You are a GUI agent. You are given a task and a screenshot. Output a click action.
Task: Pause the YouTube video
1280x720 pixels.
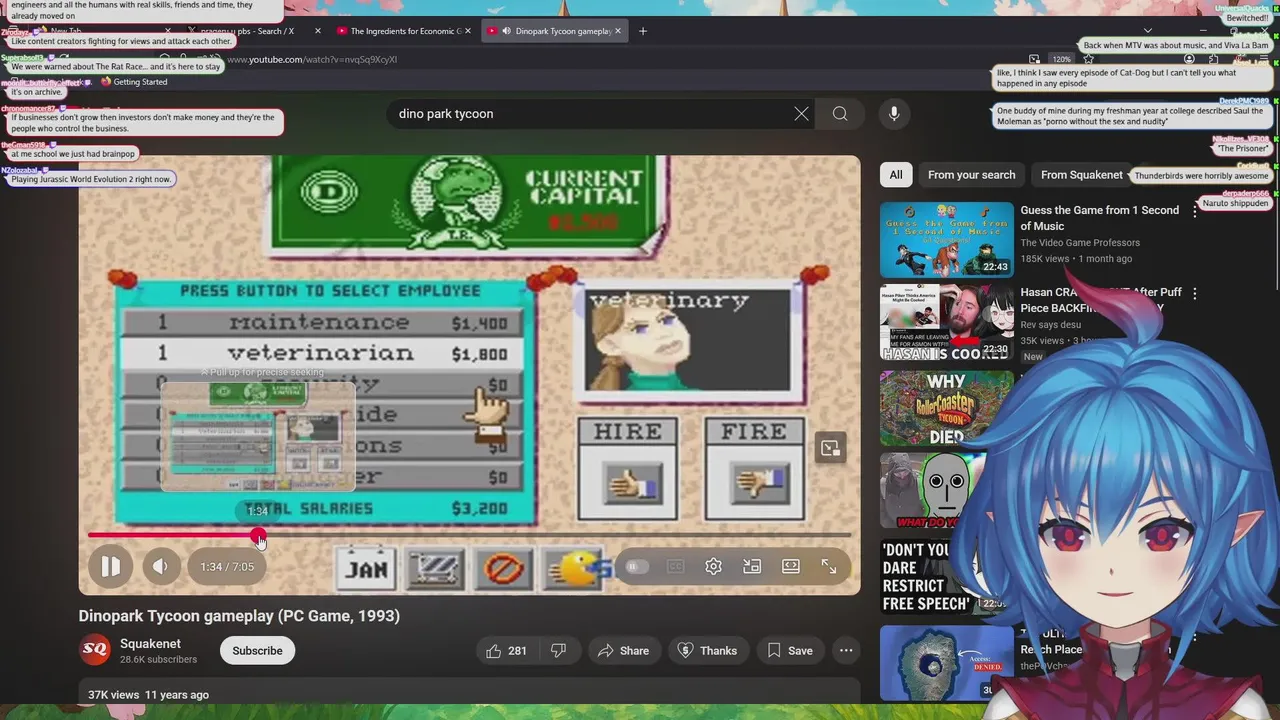(110, 566)
